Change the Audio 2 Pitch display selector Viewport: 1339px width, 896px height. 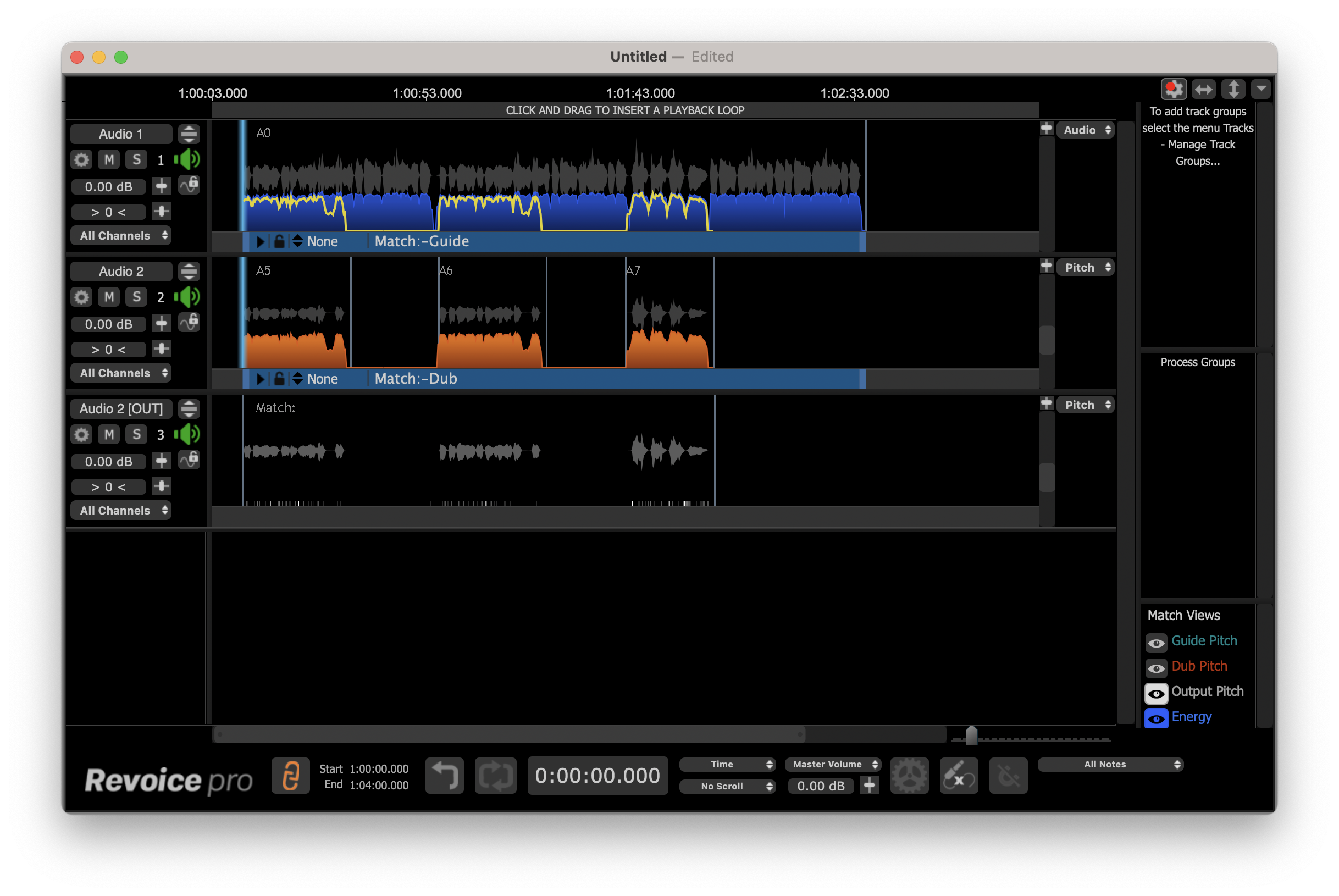click(1085, 268)
